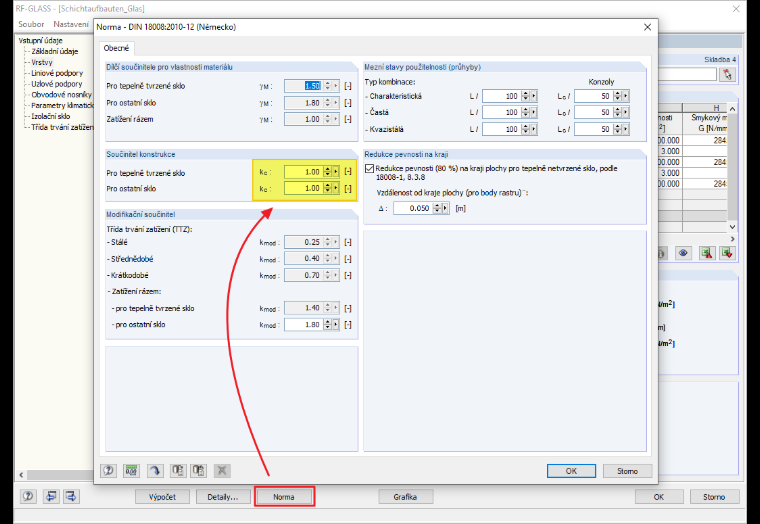Screen dimensions: 760x524
Task: Click tree panel scroll left arrow
Action: point(21,475)
